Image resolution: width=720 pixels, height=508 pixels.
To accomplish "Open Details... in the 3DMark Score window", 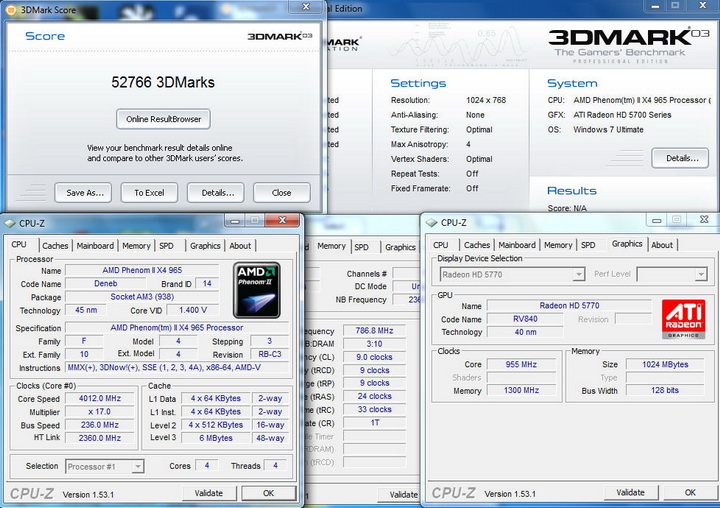I will pyautogui.click(x=218, y=193).
